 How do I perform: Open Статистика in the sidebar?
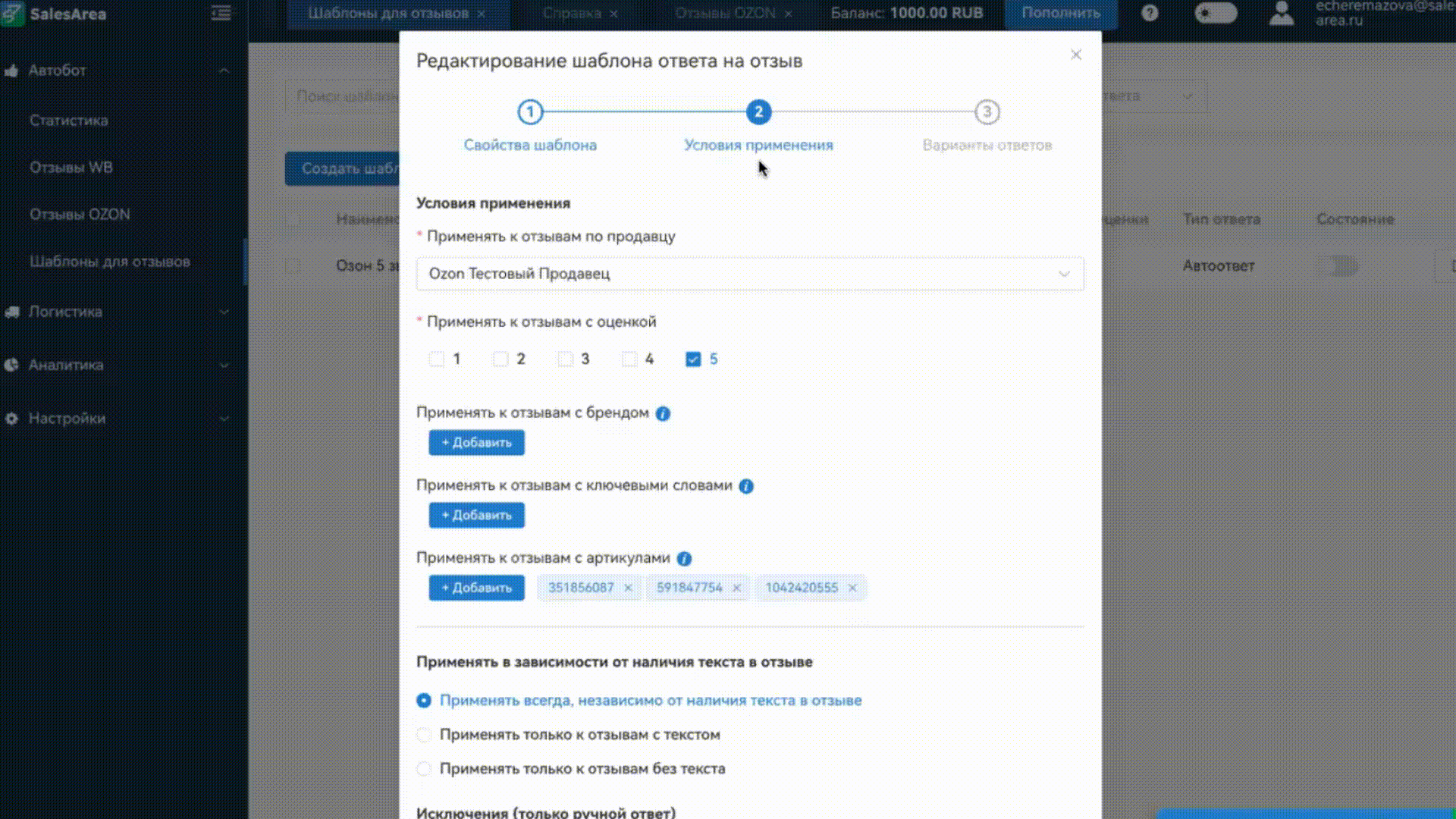[69, 121]
